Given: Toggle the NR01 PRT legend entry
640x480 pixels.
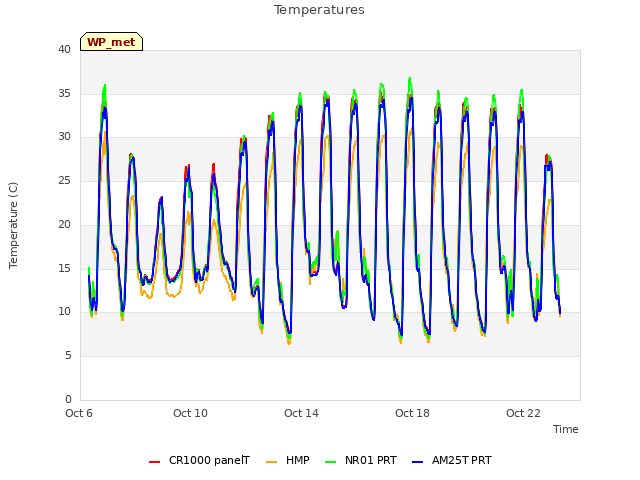Looking at the screenshot, I should pos(361,460).
